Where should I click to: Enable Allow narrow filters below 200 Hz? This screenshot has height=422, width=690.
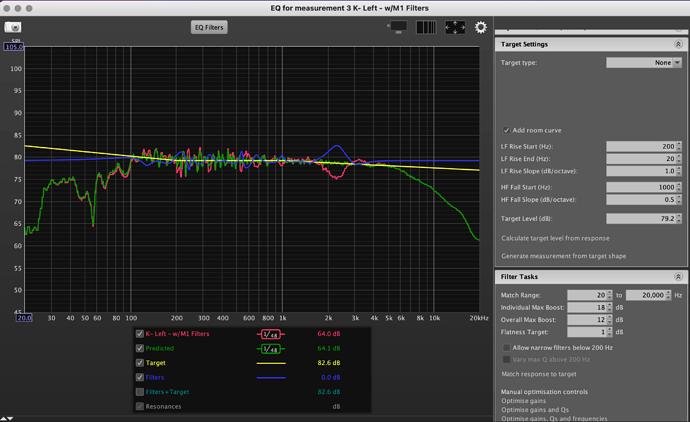506,348
